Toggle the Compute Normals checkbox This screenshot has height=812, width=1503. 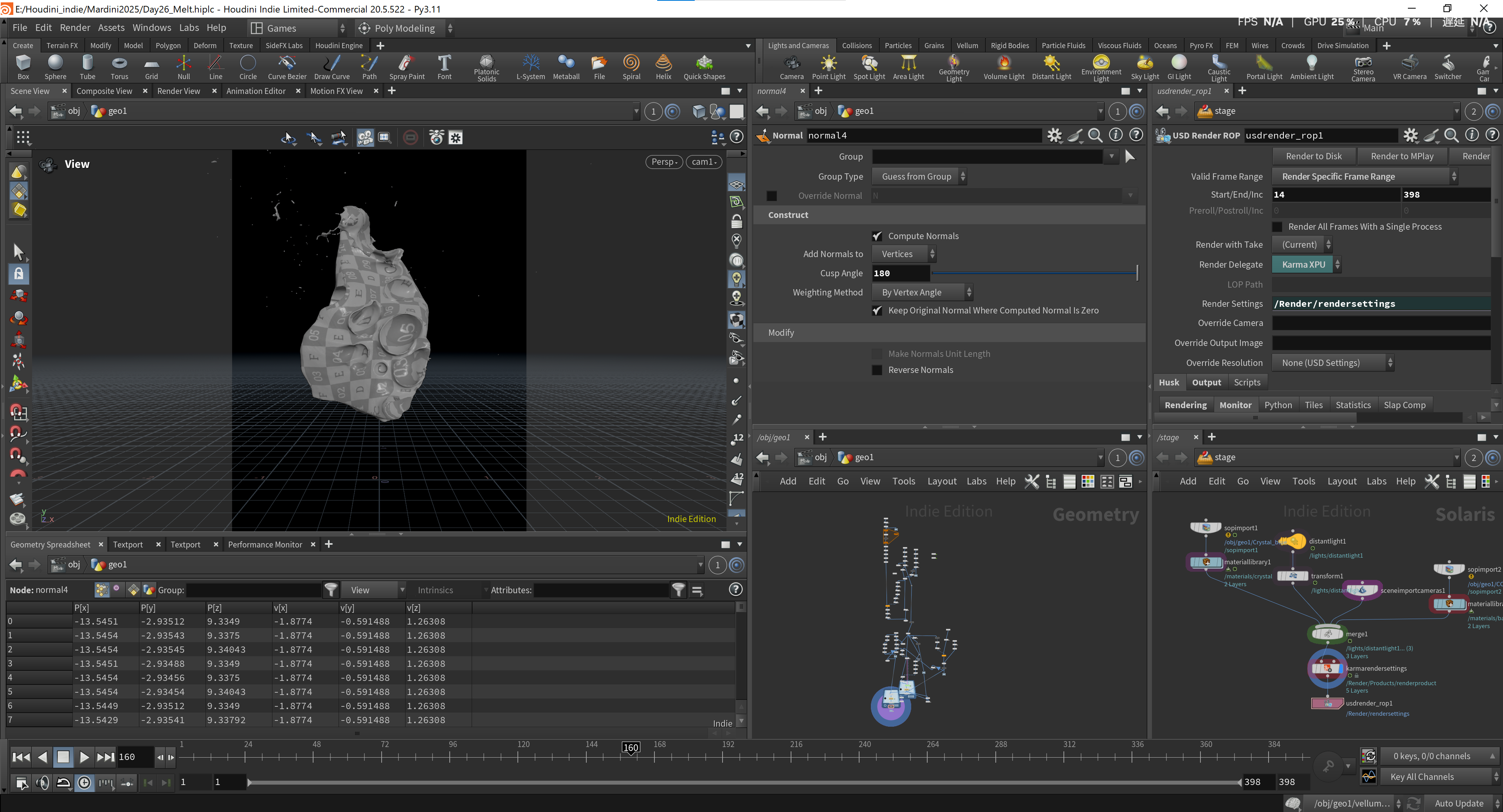click(x=877, y=236)
